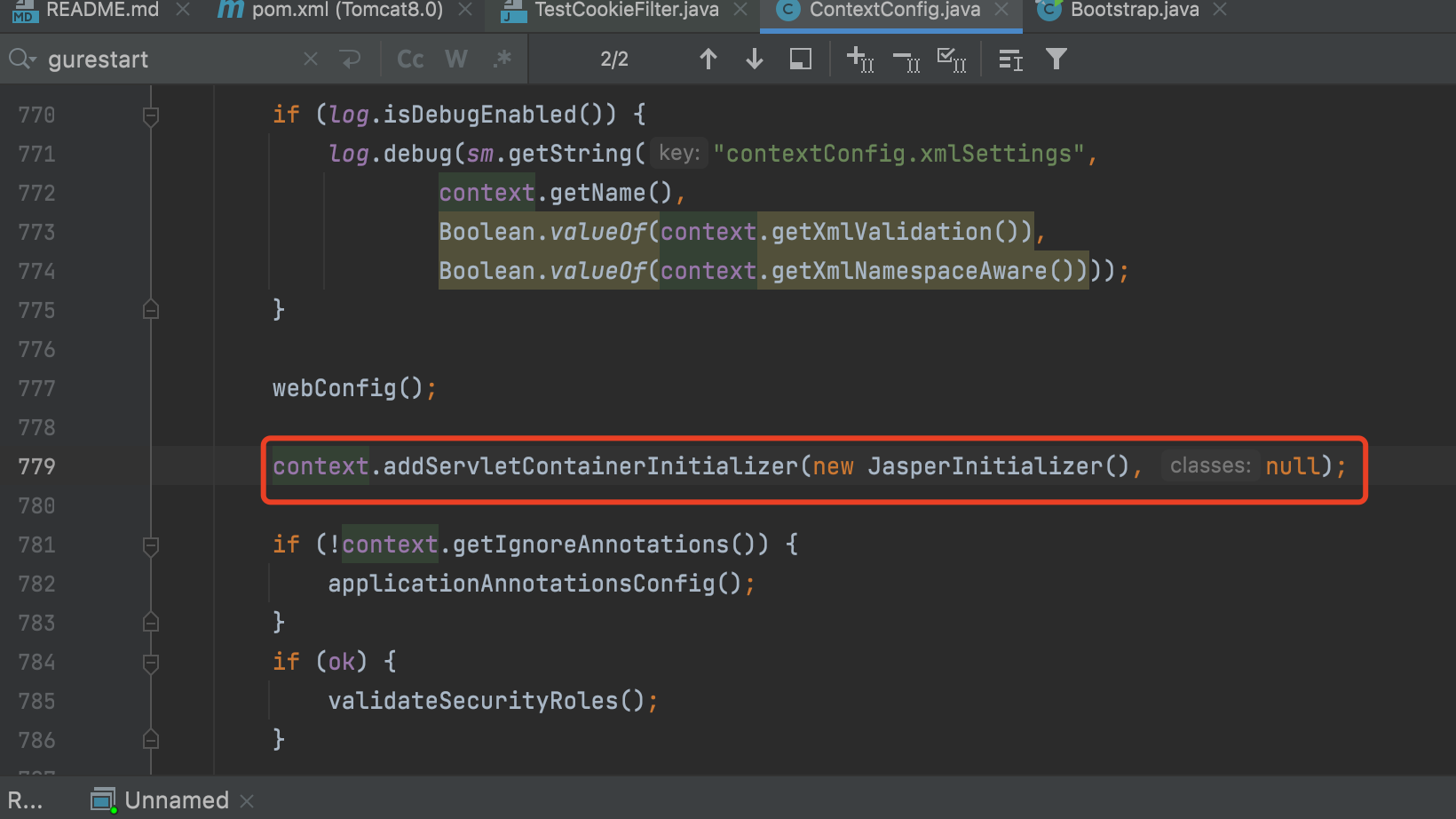
Task: Collapse fold marker at line 783
Action: pos(151,623)
